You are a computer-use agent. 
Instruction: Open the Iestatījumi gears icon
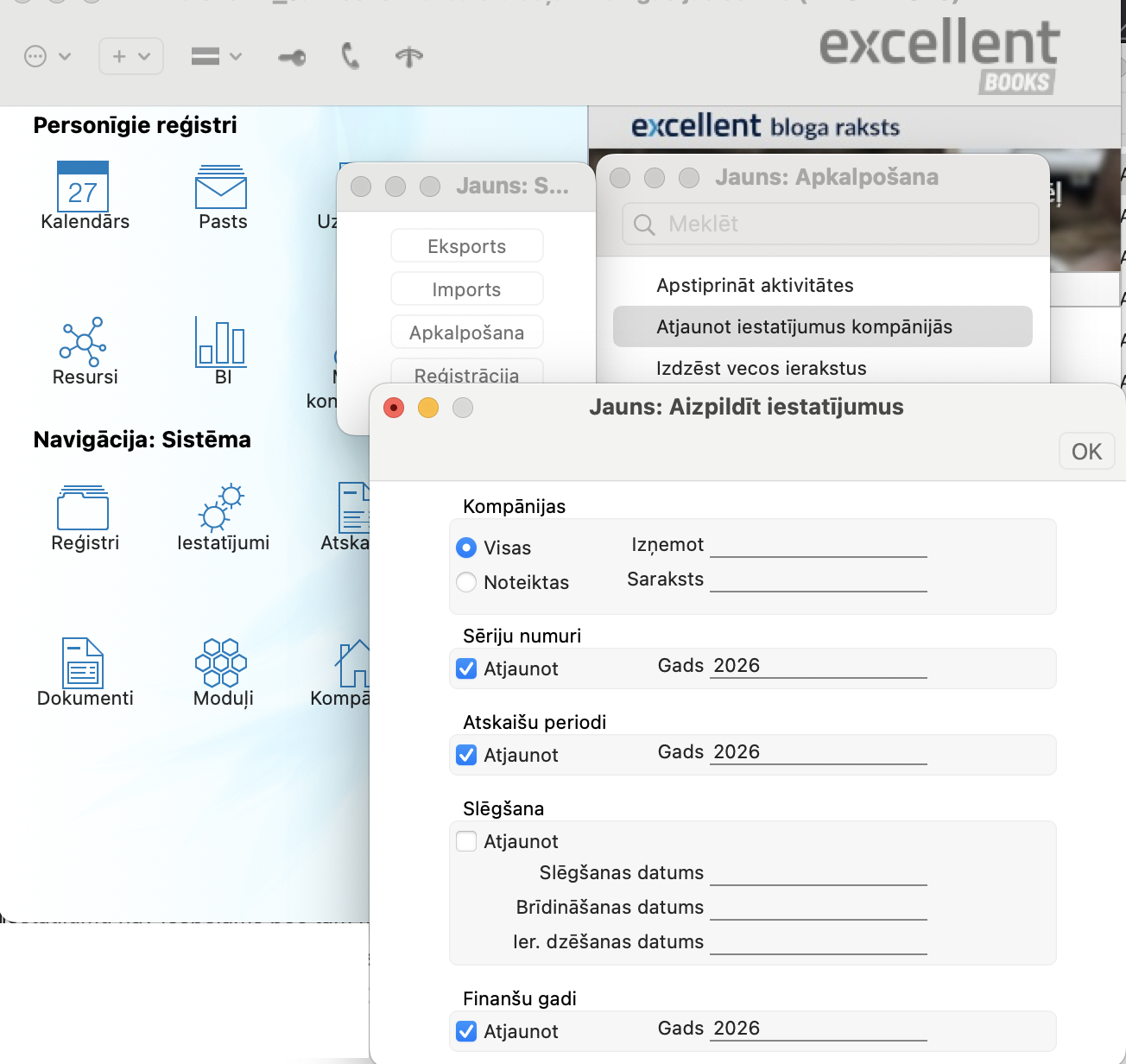coord(221,508)
